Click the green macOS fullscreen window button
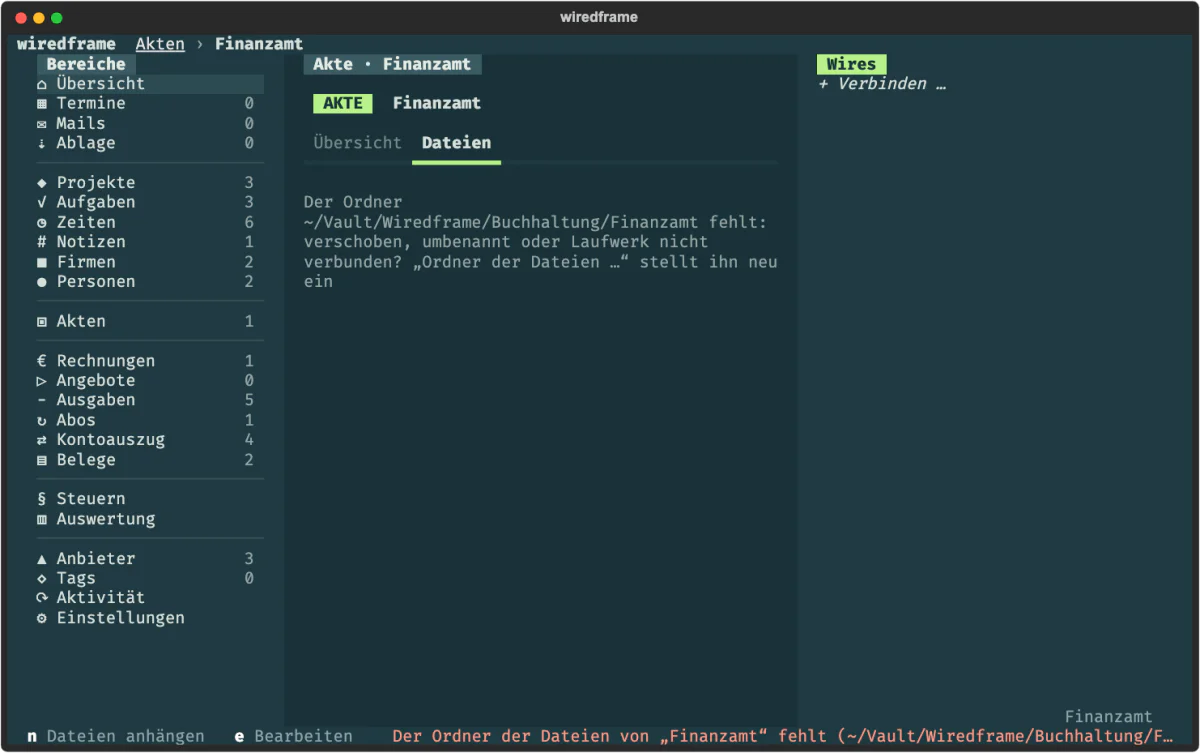 coord(57,18)
